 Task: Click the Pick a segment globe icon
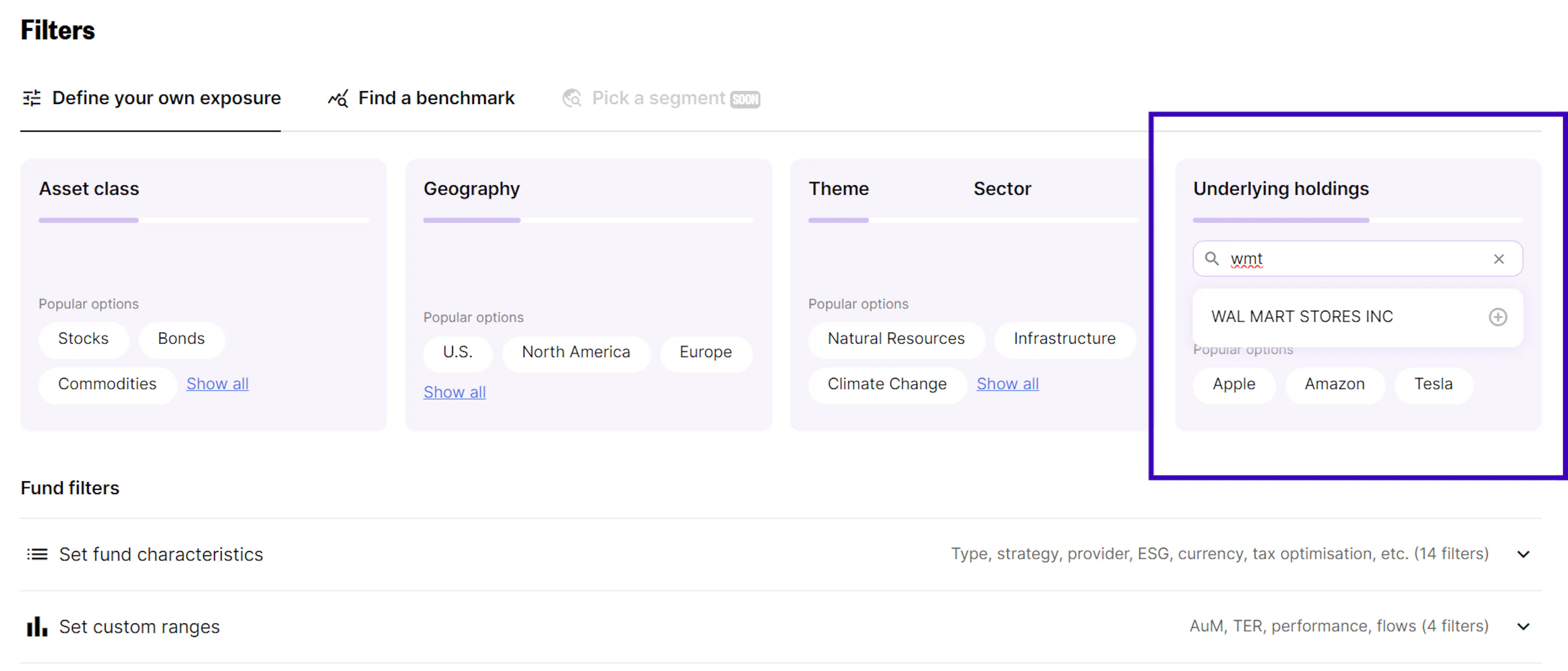click(x=572, y=98)
